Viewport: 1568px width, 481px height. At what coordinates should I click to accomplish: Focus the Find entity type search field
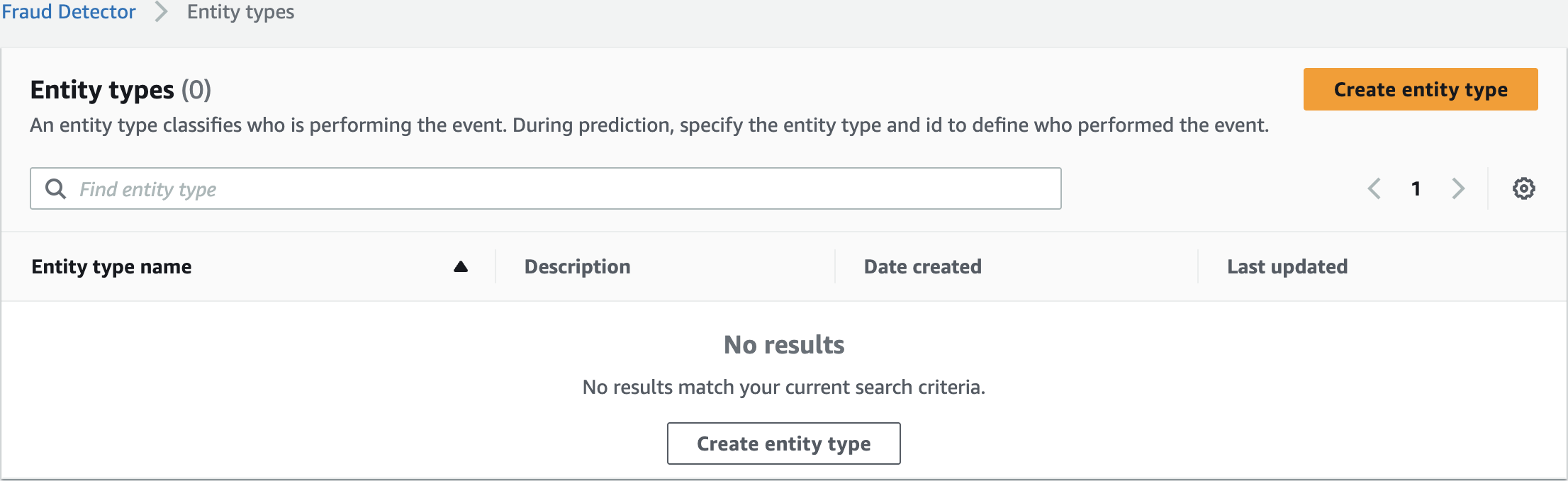560,188
